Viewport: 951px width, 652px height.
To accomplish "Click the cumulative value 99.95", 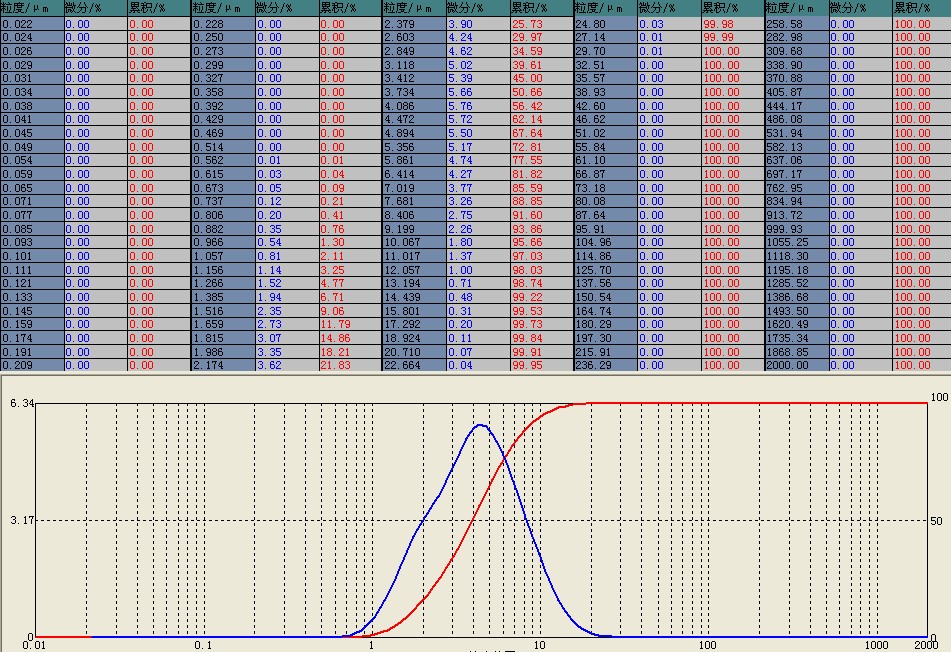I will point(527,365).
